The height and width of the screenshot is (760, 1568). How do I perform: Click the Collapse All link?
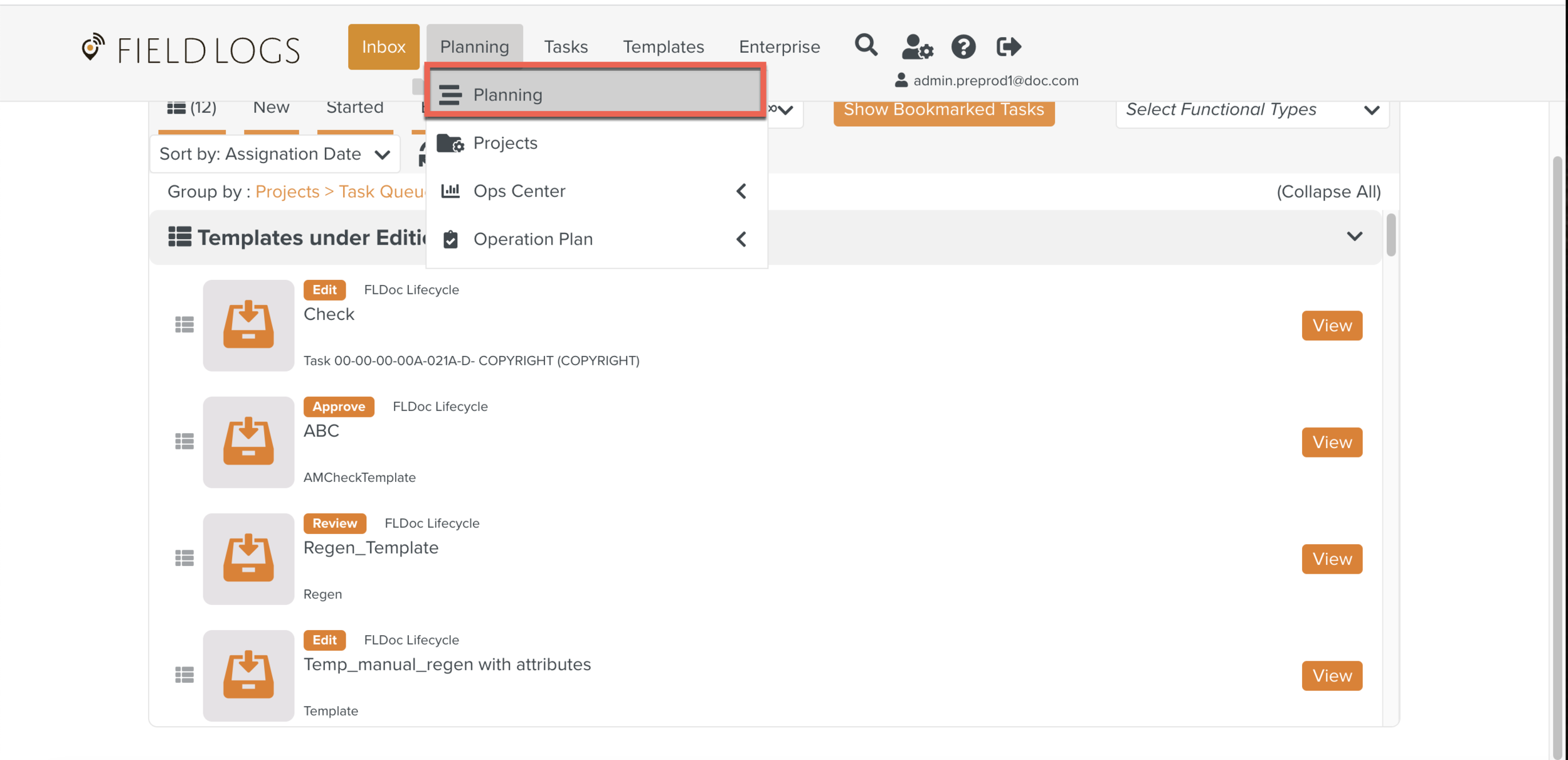[1328, 191]
